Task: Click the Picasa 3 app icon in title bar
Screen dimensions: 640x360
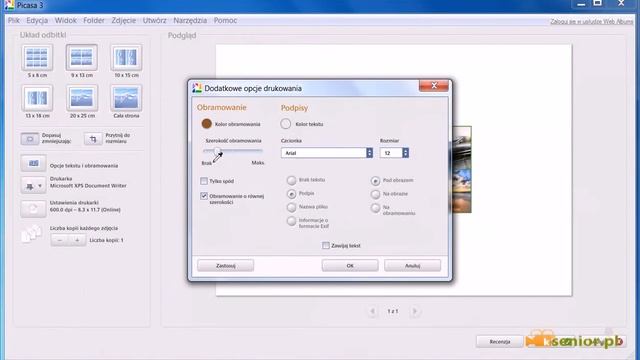Action: [9, 5]
